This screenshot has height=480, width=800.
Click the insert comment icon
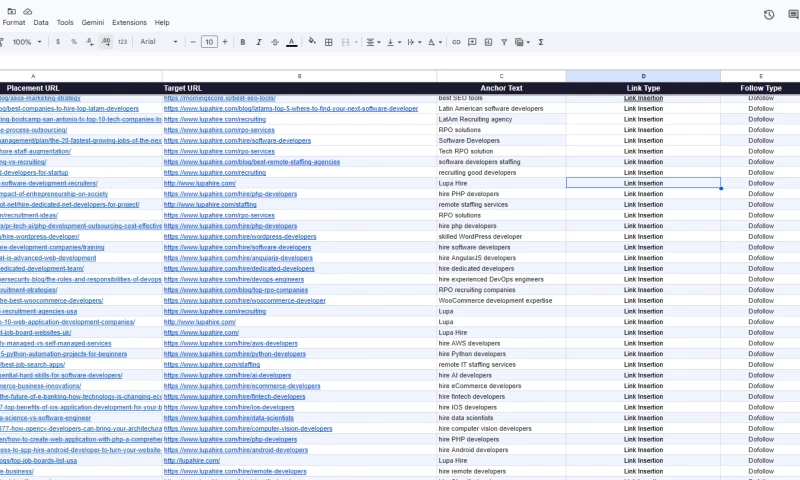tap(472, 42)
